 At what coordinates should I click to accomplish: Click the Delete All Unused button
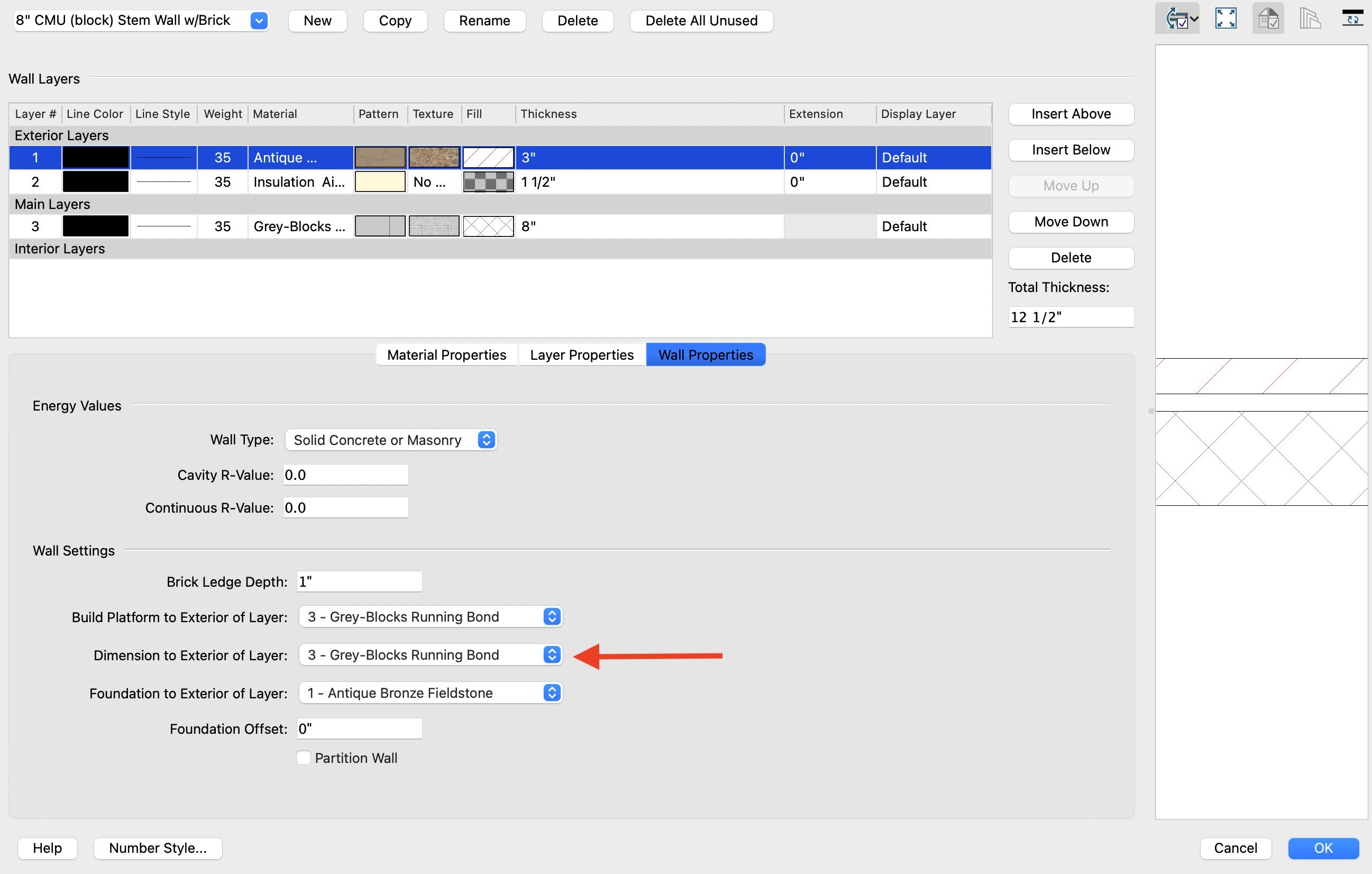701,21
